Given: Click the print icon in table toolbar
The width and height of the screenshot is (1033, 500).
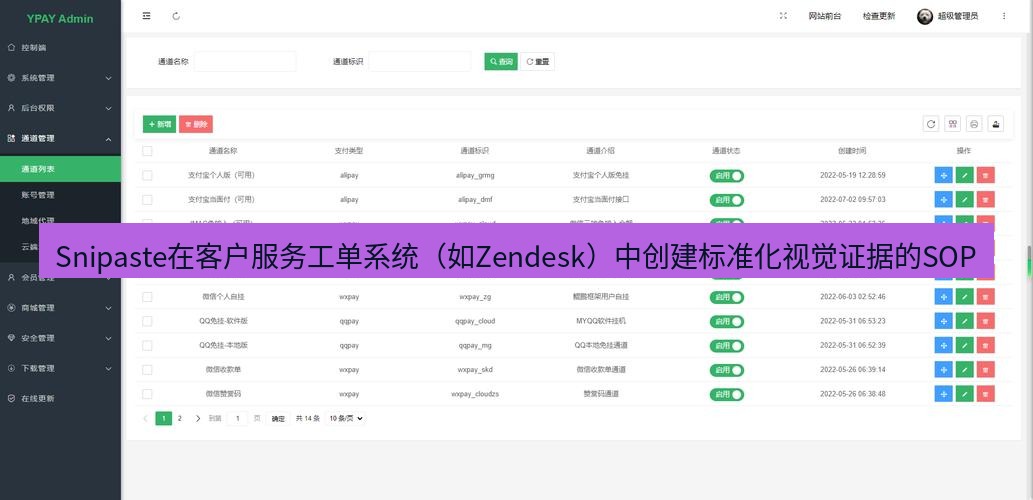Looking at the screenshot, I should click(x=974, y=124).
